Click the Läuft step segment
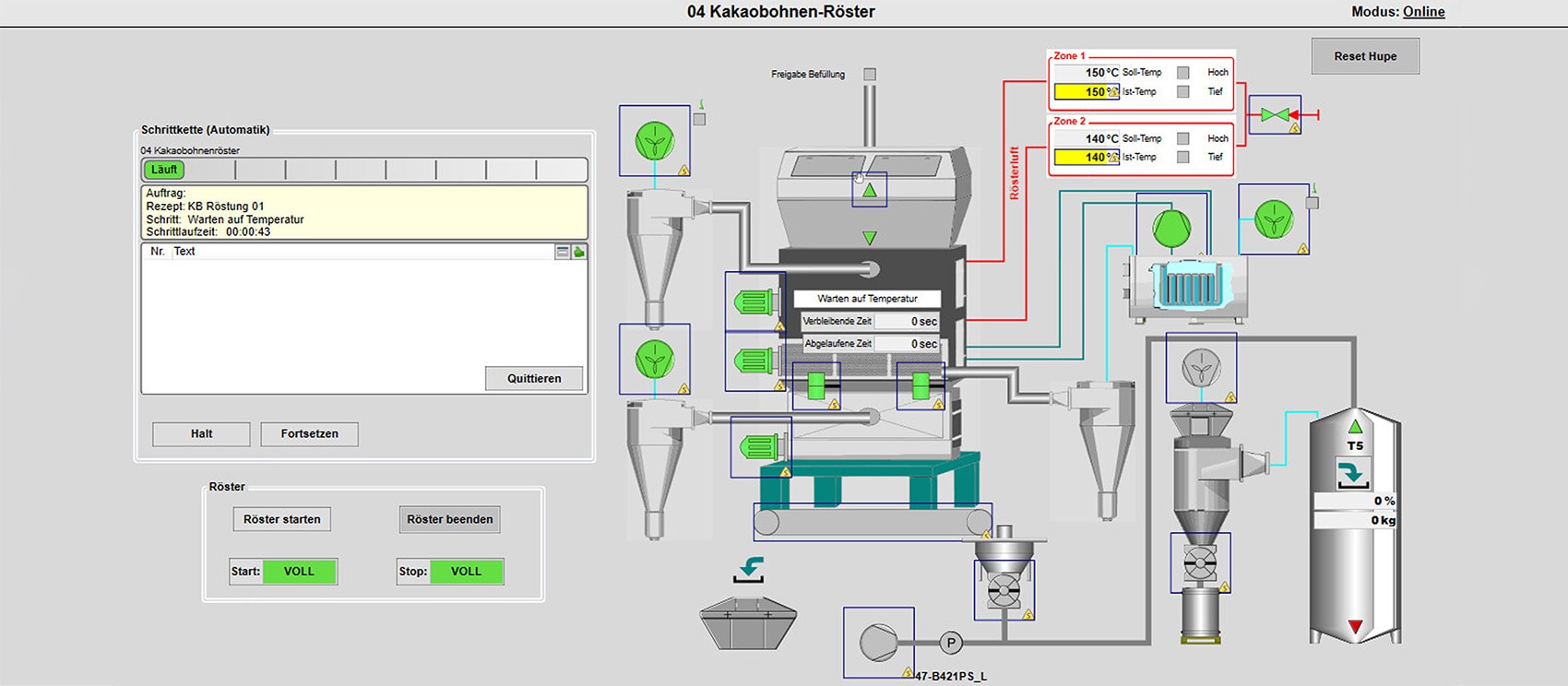Viewport: 1568px width, 686px height. [x=164, y=170]
